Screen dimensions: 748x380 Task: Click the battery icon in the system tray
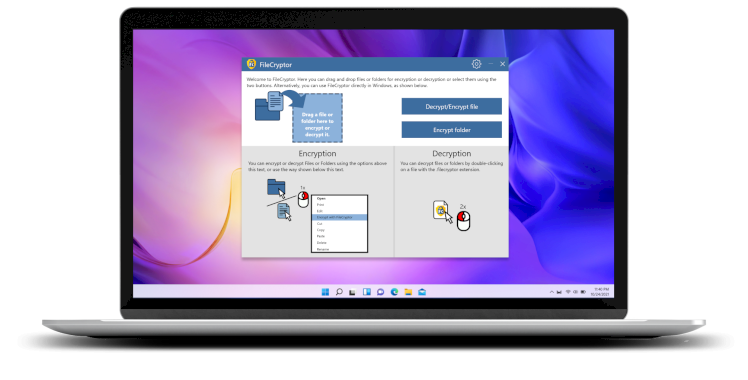583,292
